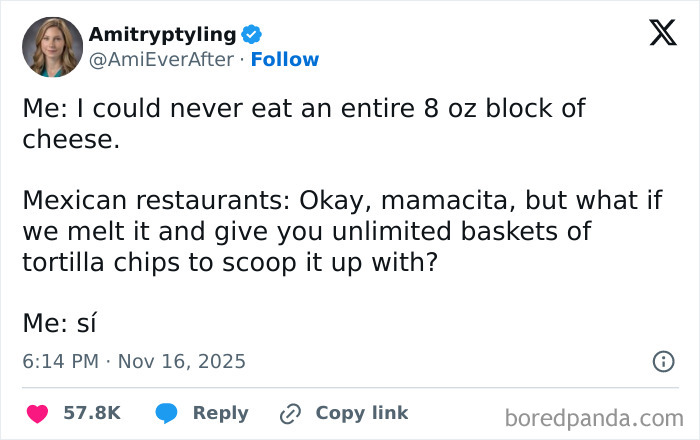700x440 pixels.
Task: Click the X logo in the corner
Action: click(656, 36)
